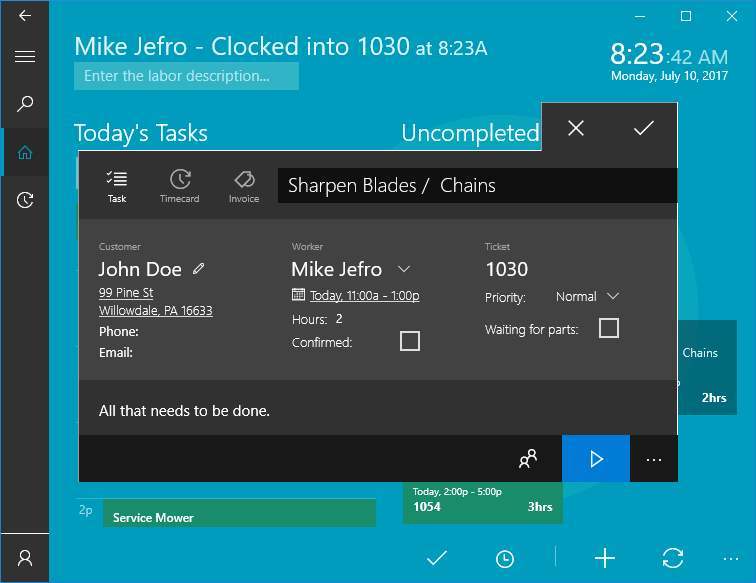Image resolution: width=756 pixels, height=583 pixels.
Task: Add a new item with plus icon
Action: point(605,558)
